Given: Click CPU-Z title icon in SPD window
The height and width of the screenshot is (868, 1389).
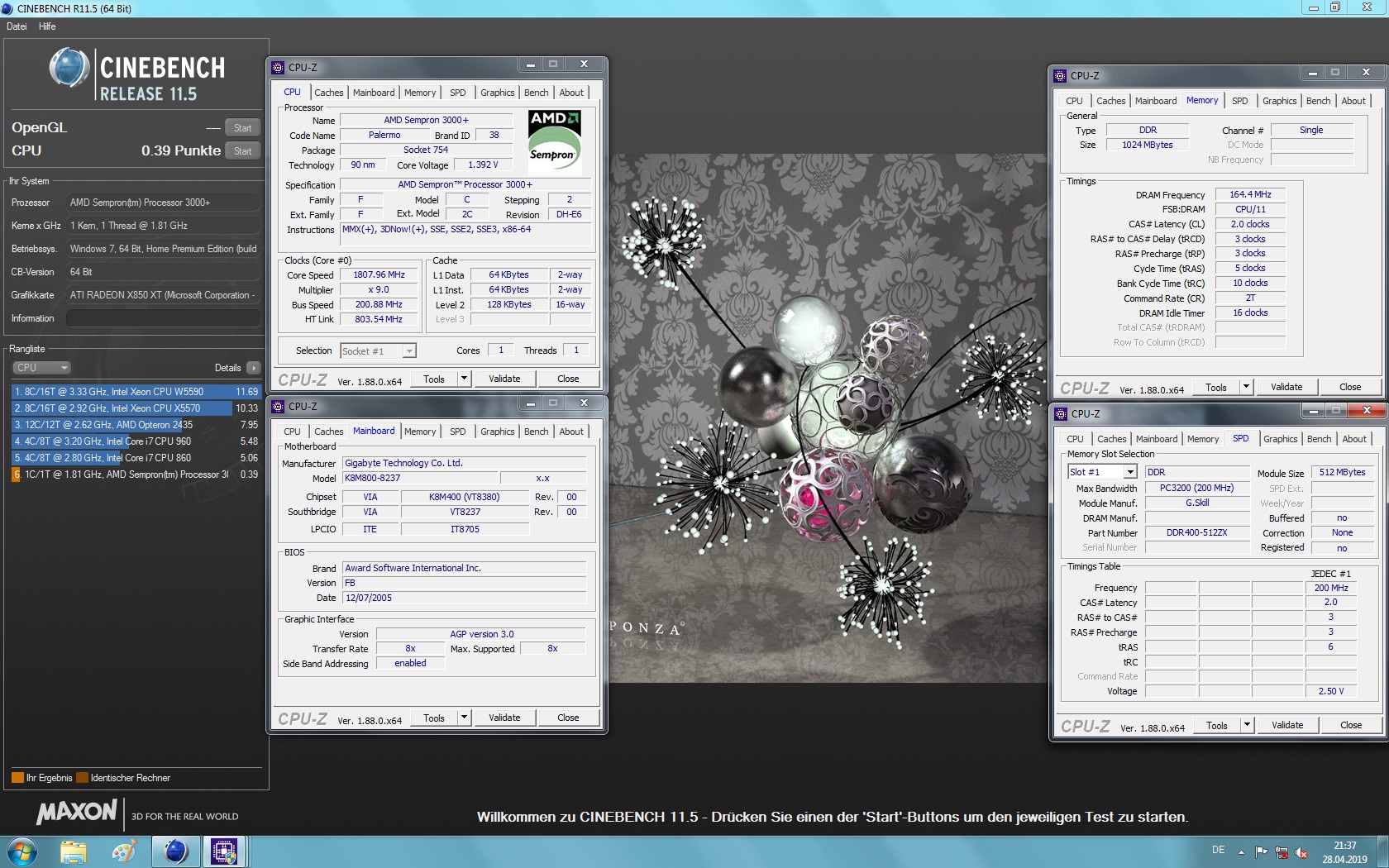Looking at the screenshot, I should 1062,414.
